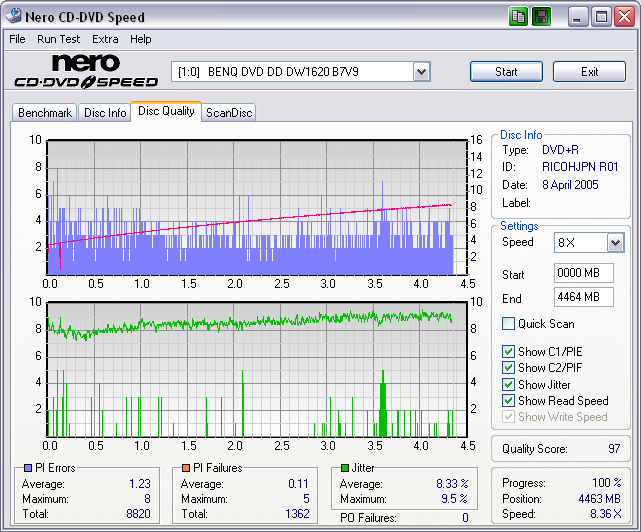Close the Nero CD-DVD Speed window
The image size is (641, 532).
click(x=624, y=17)
